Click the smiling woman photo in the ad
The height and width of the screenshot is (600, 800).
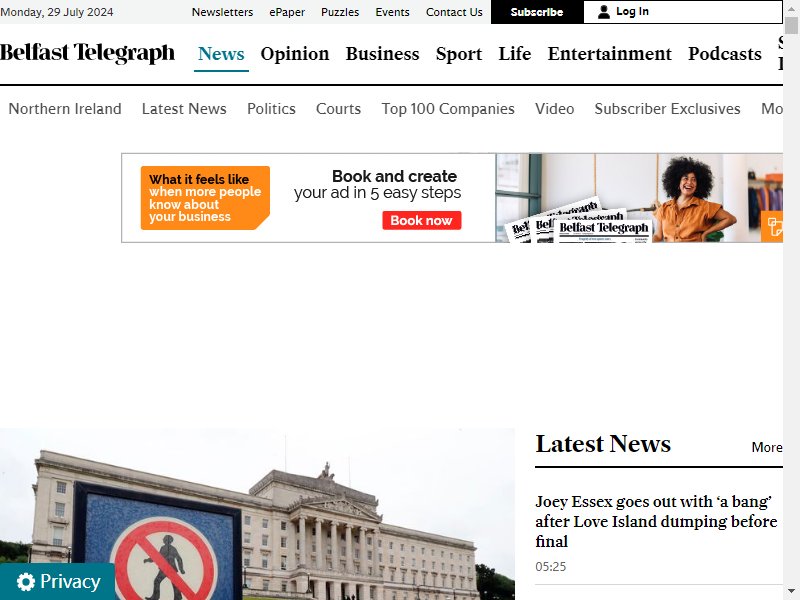coord(692,199)
